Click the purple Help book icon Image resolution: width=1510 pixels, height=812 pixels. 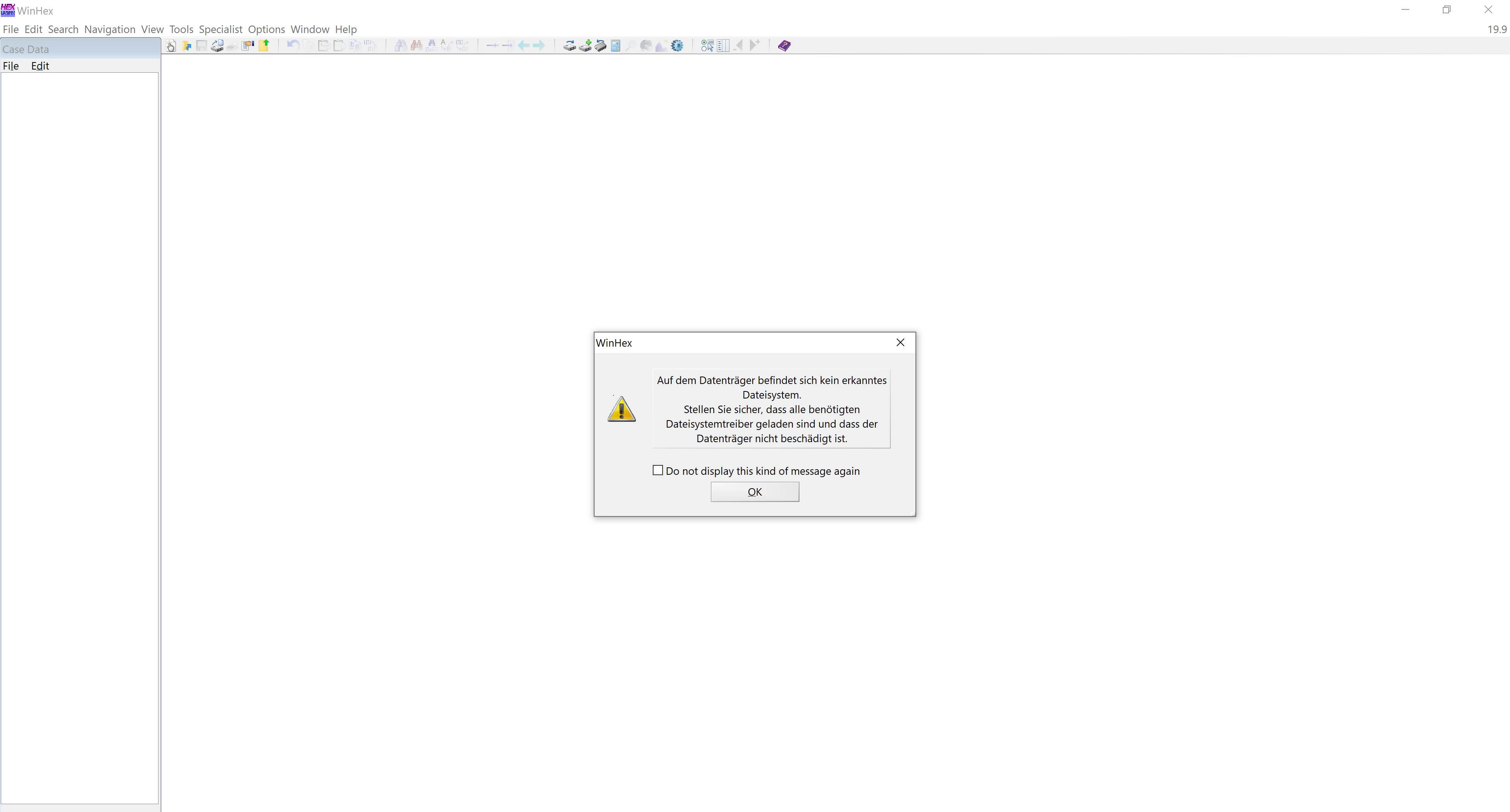(784, 46)
